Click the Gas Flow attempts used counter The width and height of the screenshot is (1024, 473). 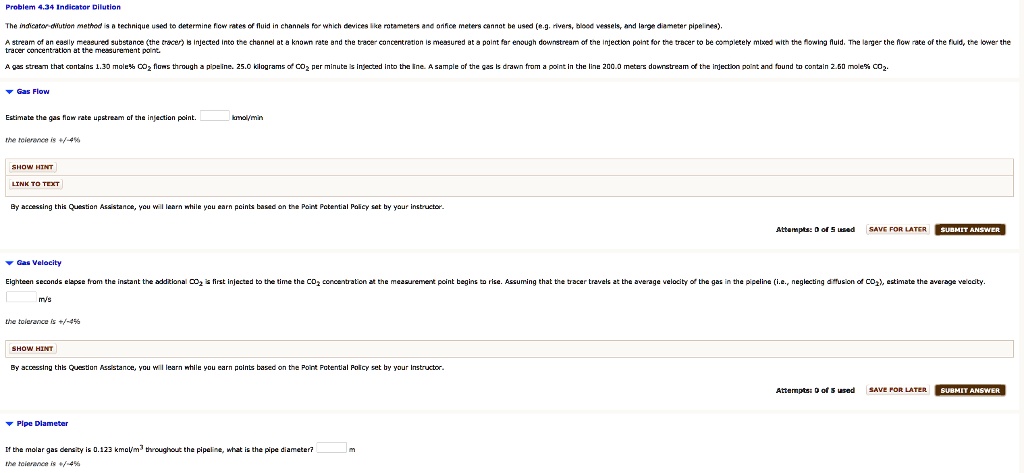(x=815, y=230)
